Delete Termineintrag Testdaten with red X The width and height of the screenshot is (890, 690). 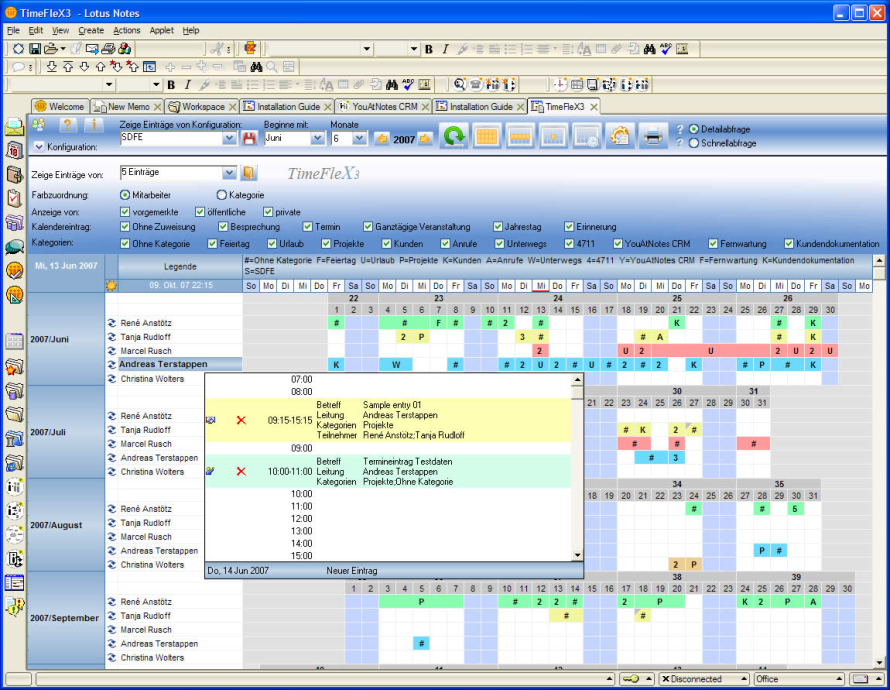coord(241,472)
